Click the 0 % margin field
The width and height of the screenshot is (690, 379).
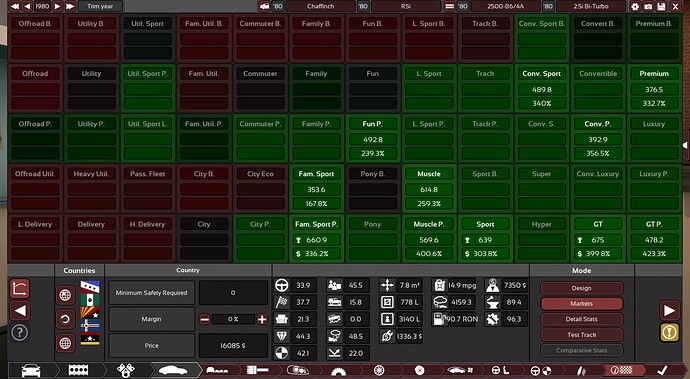(x=233, y=319)
